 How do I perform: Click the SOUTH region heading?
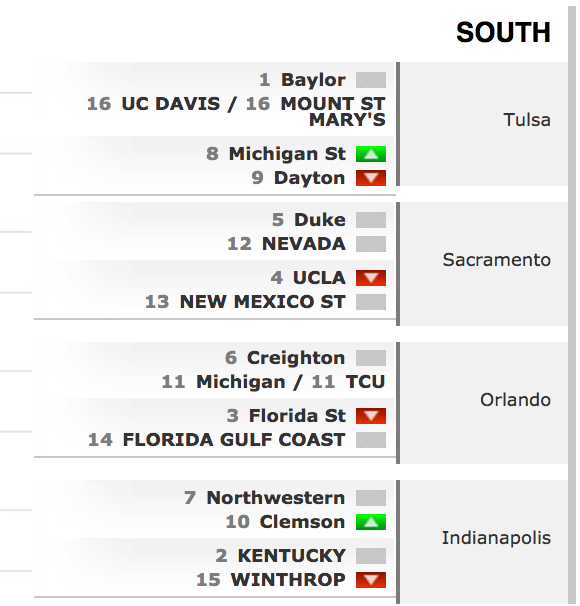503,32
